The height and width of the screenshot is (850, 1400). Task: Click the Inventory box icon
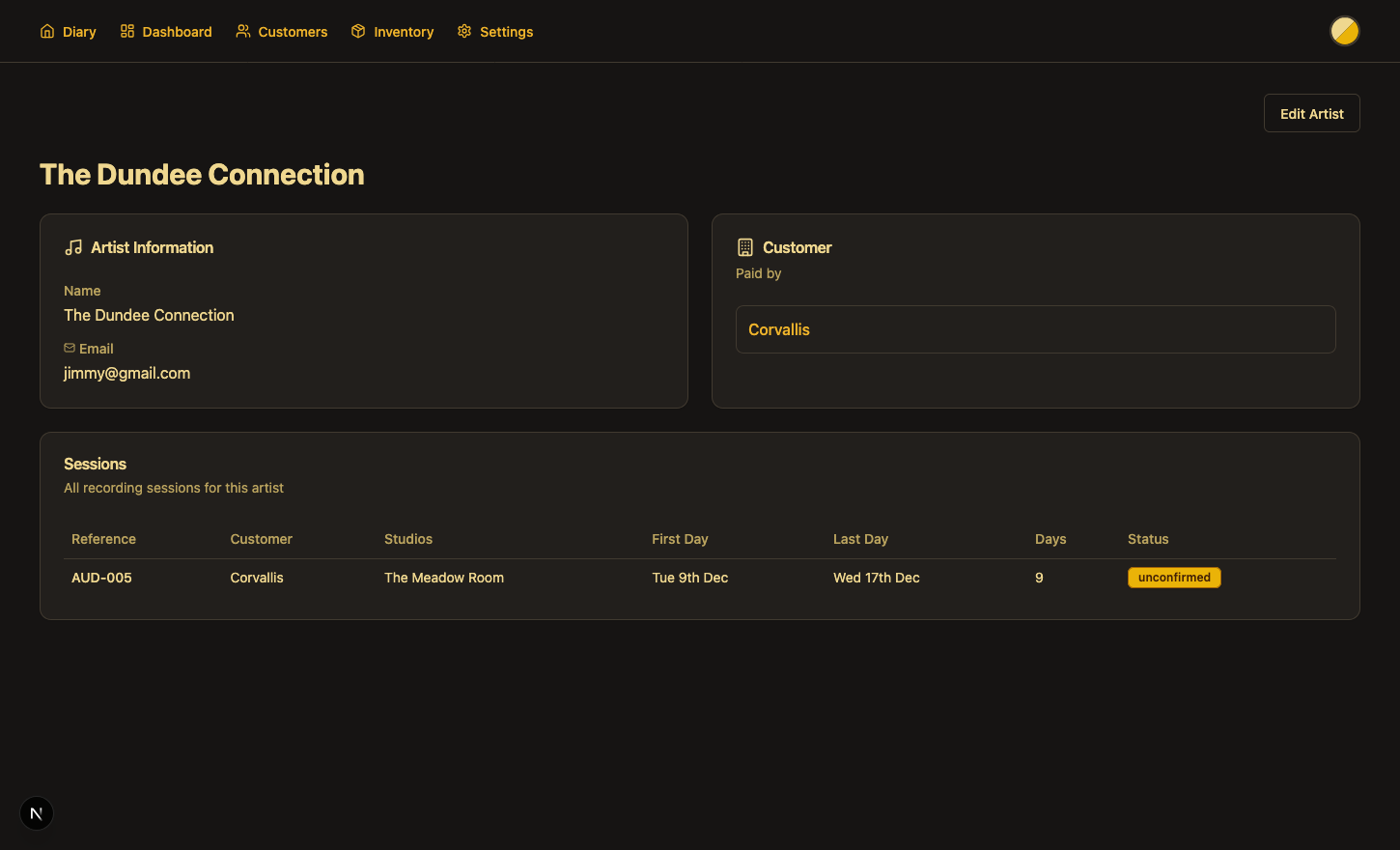pyautogui.click(x=358, y=31)
